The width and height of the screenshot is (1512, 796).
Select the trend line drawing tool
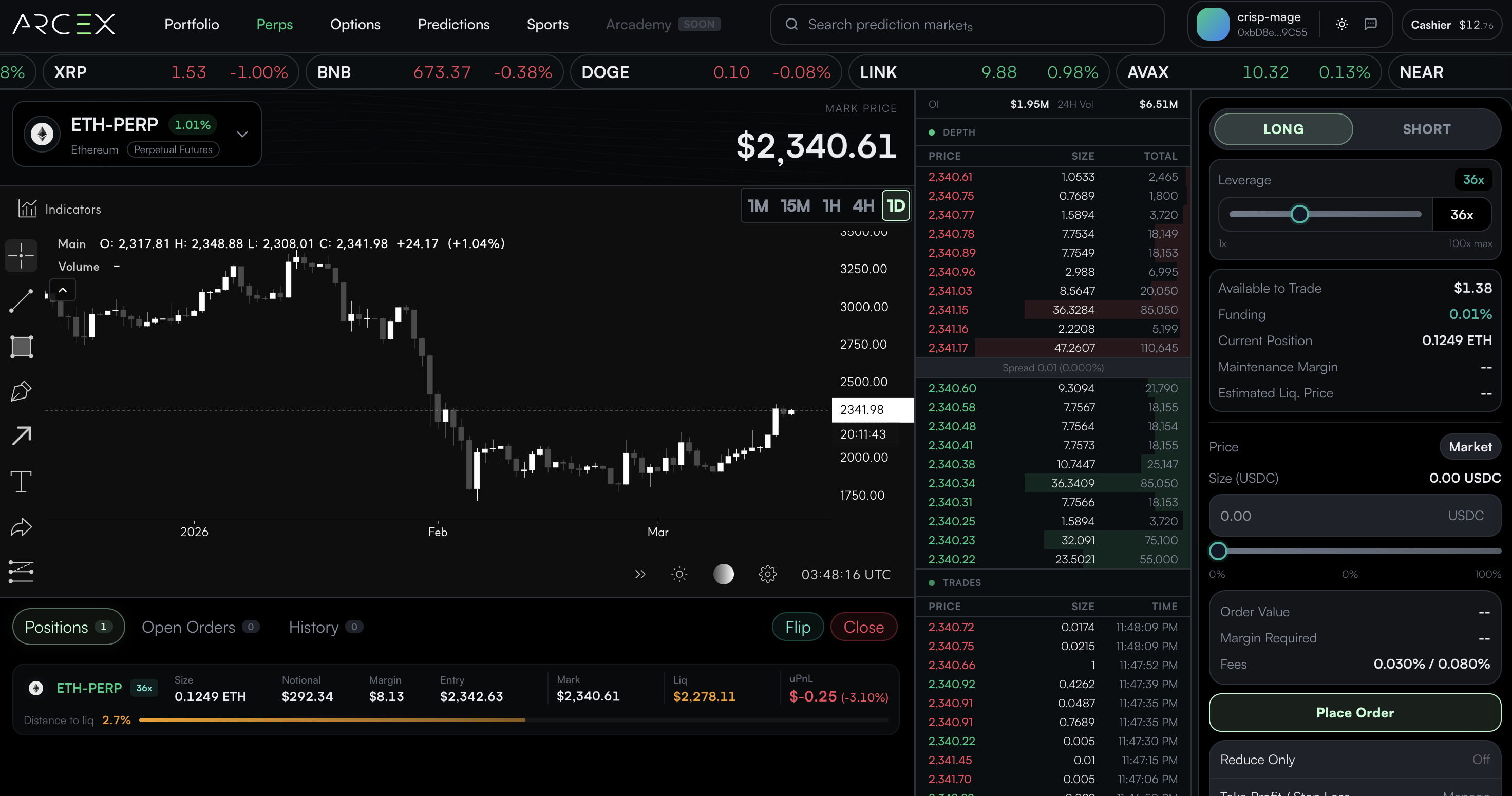21,301
